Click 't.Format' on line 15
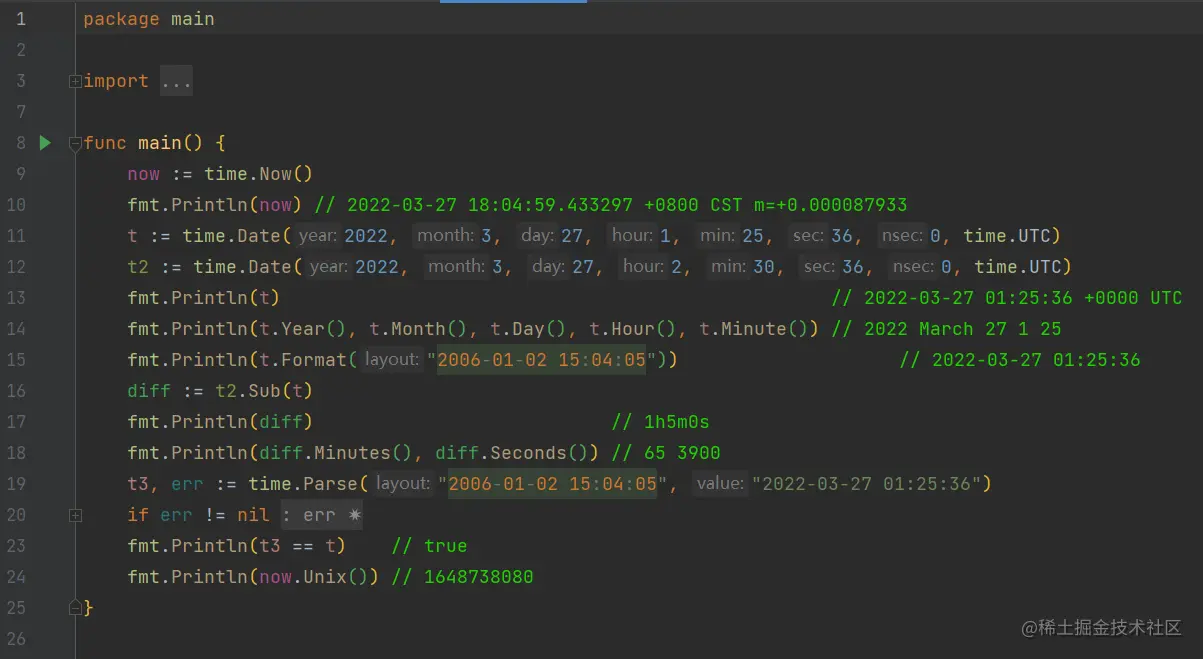 click(x=303, y=360)
